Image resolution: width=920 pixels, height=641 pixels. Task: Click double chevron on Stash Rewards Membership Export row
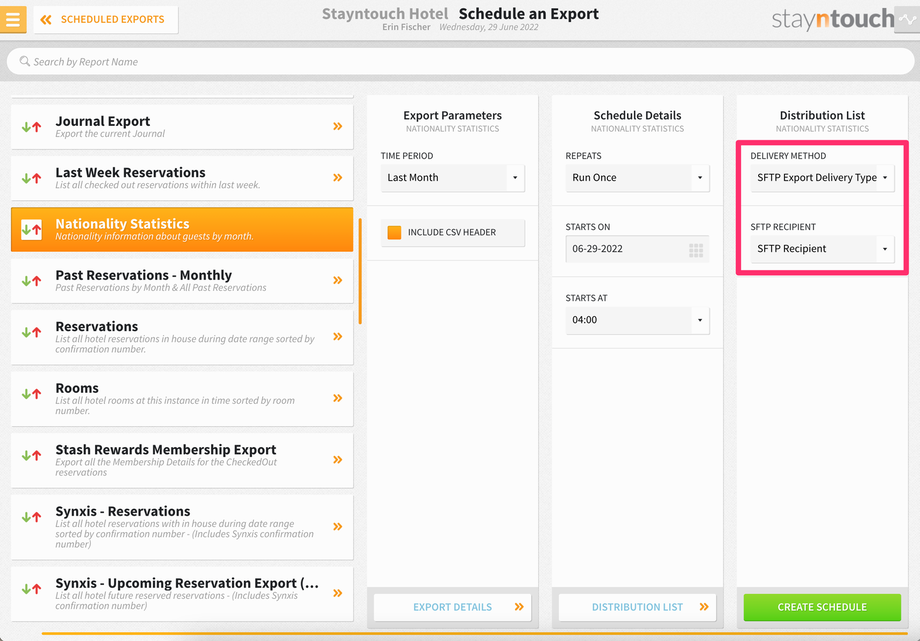pos(338,460)
